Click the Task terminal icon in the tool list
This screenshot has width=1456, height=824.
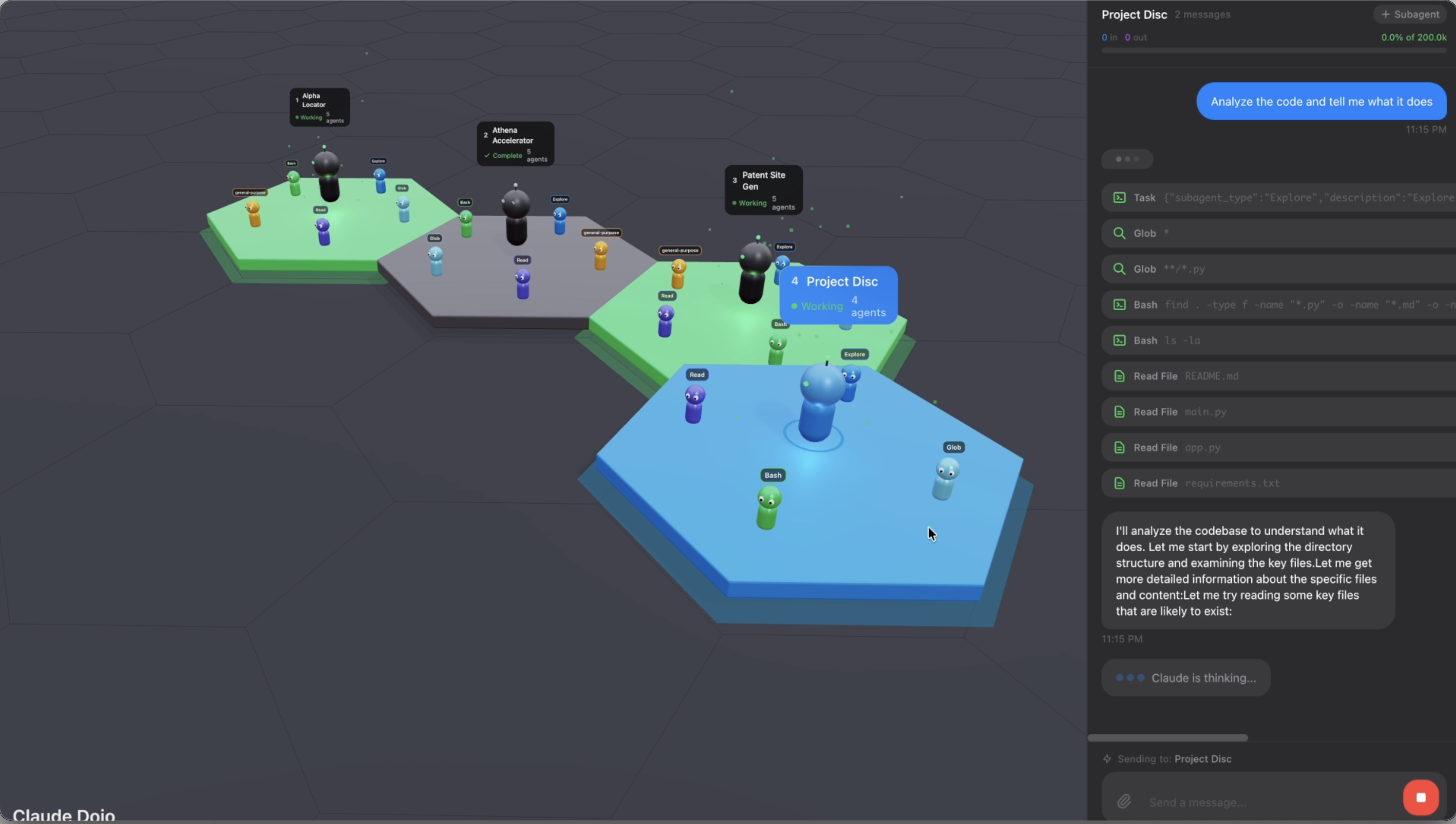(1120, 198)
